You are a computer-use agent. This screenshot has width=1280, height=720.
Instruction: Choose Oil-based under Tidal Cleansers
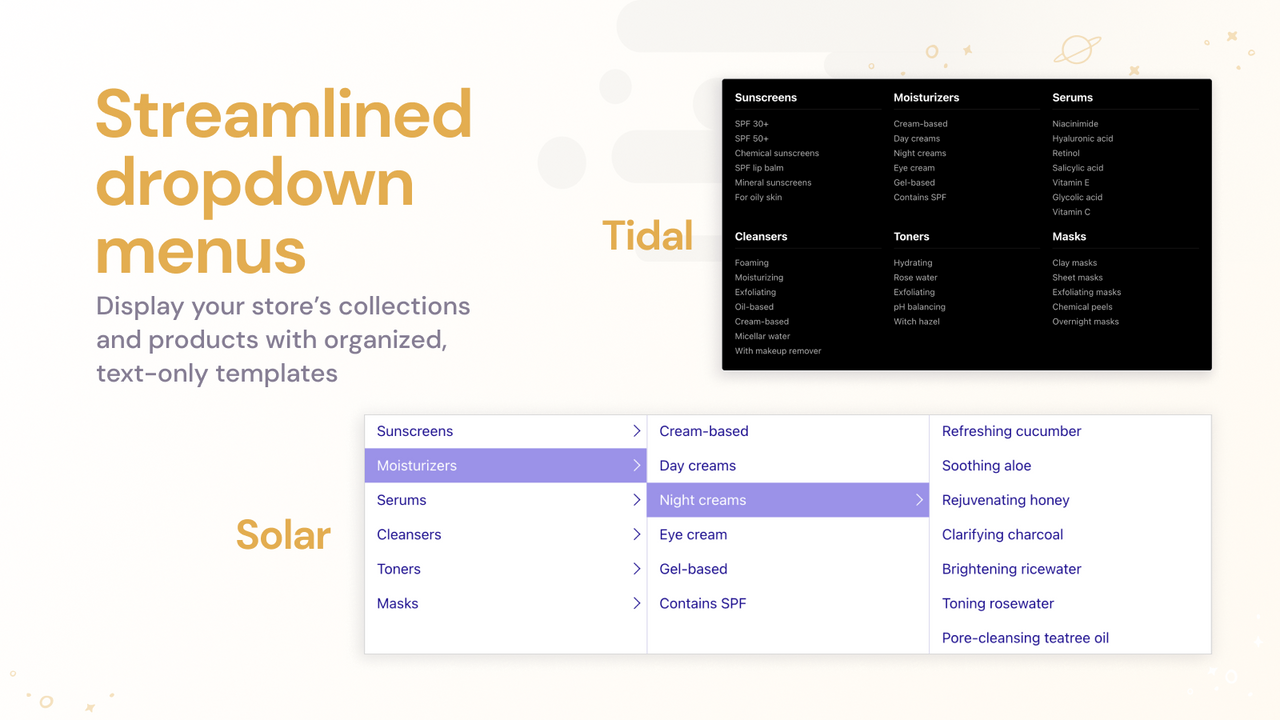pos(754,307)
